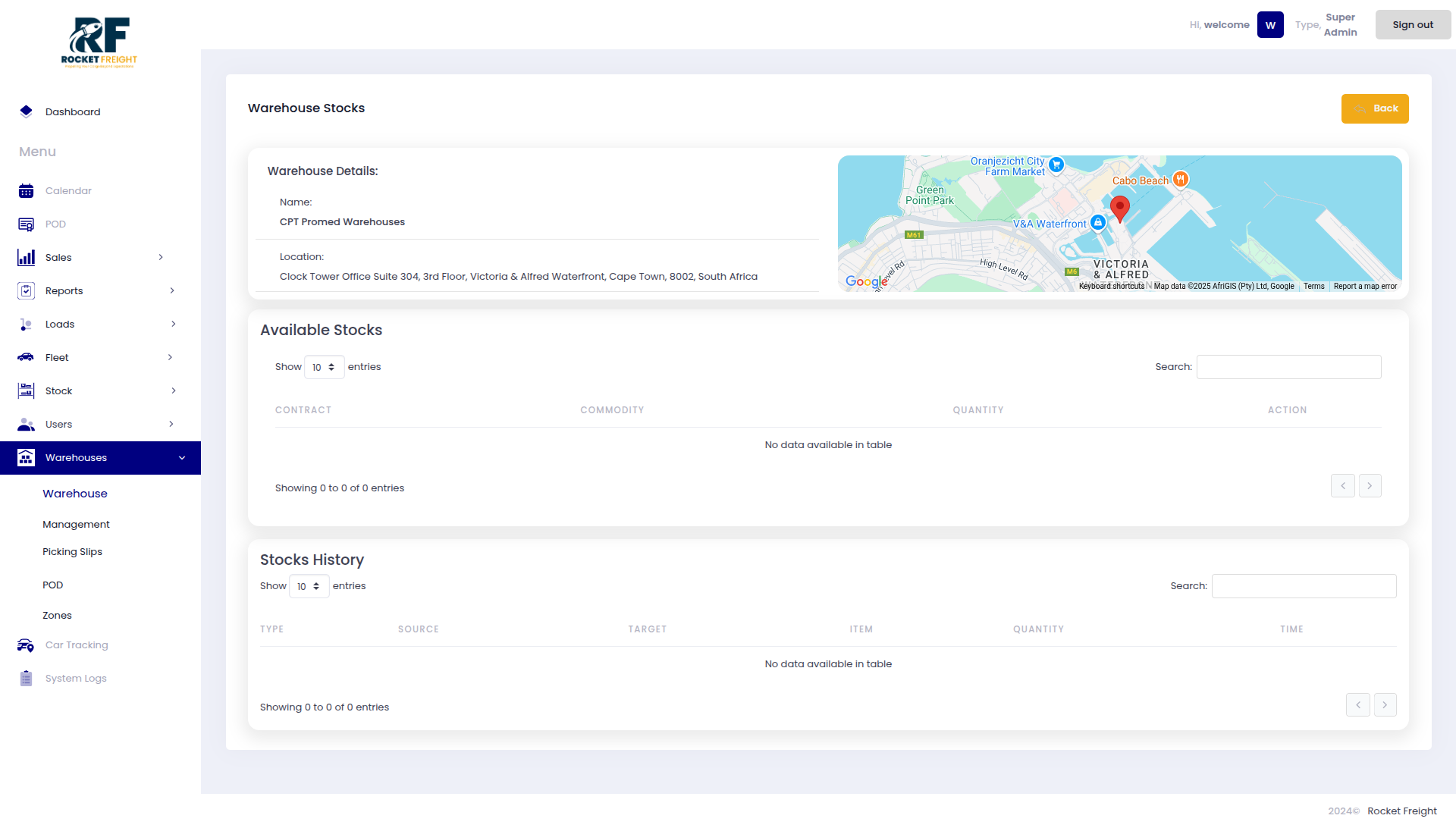Click the Loads icon
Viewport: 1456px width, 828px height.
[26, 324]
